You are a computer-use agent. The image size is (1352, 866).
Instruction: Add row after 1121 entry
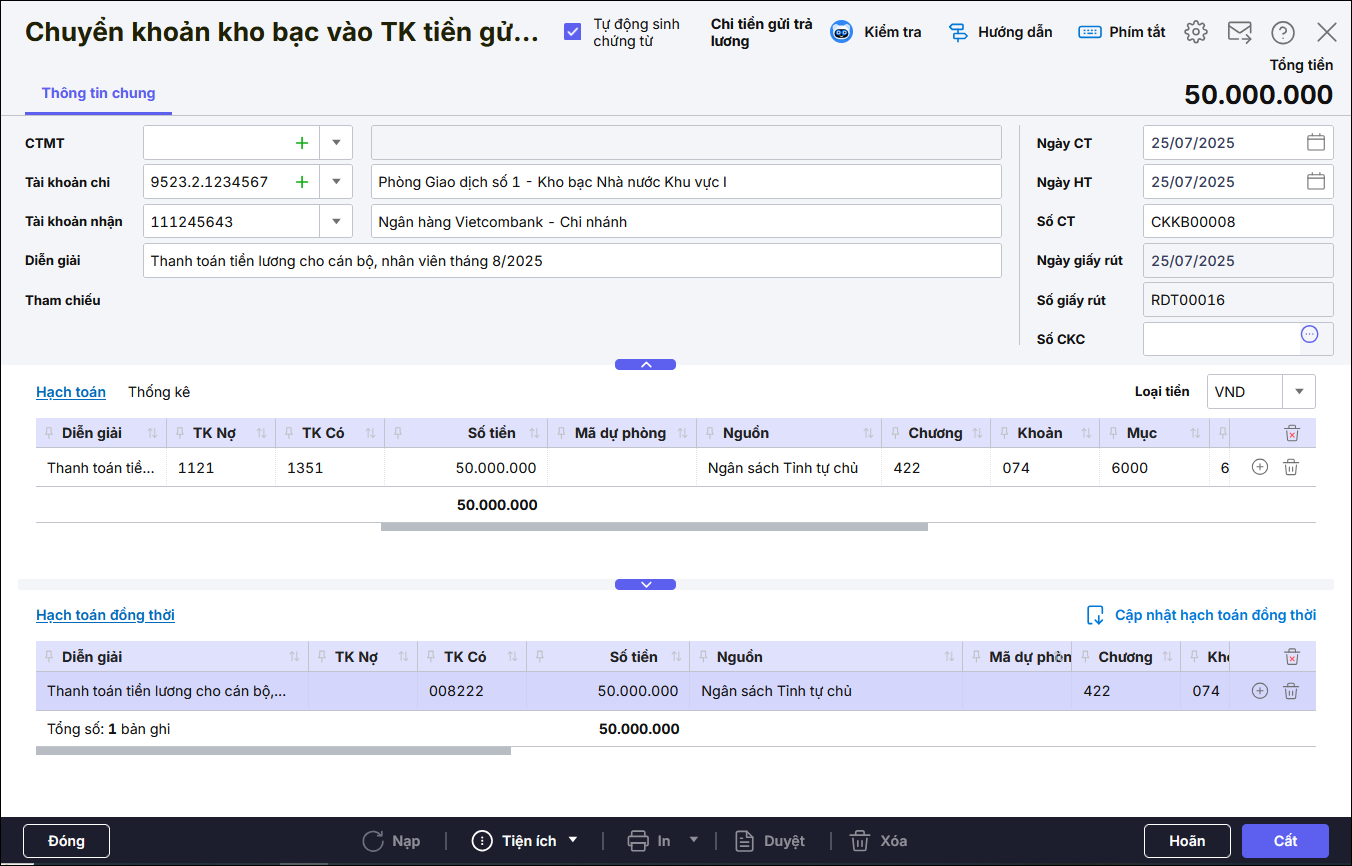point(1260,467)
